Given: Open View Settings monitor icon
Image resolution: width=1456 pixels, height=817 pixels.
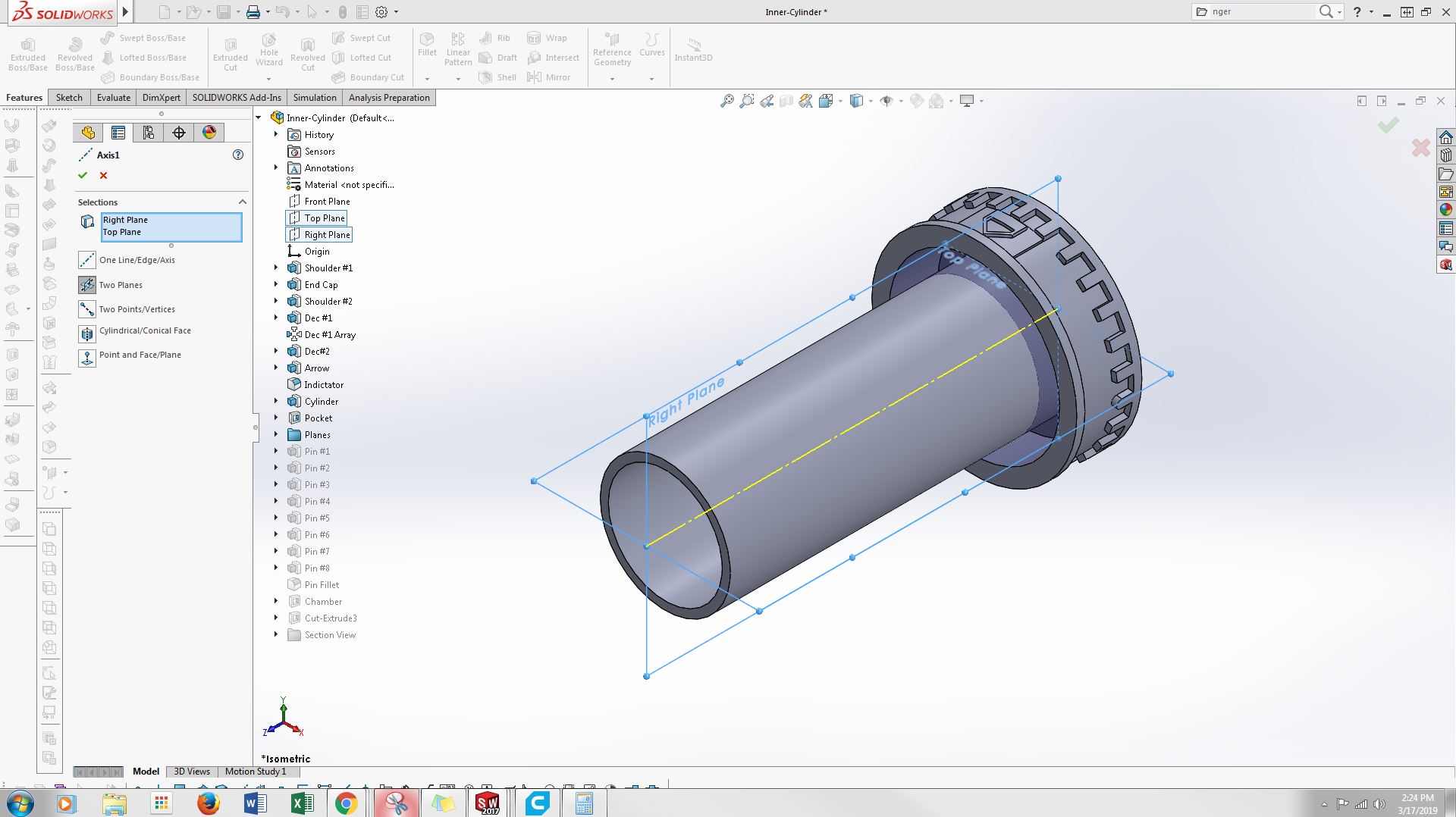Looking at the screenshot, I should click(967, 101).
